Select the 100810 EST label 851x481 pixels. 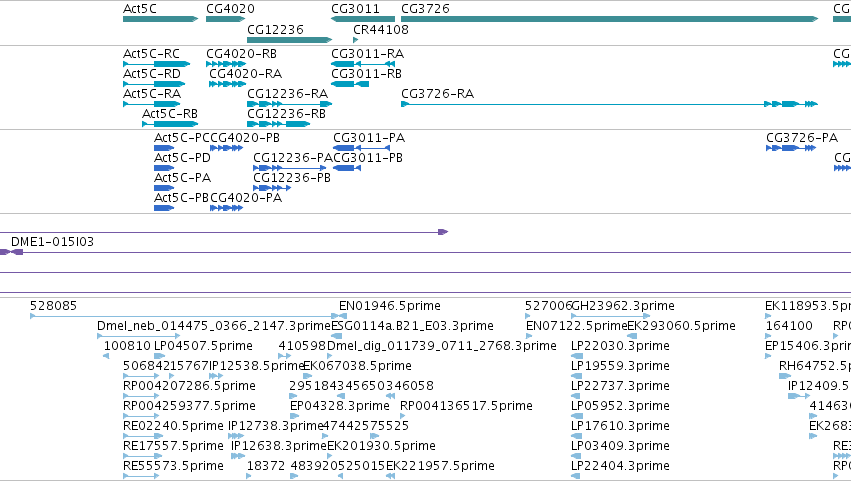pos(127,346)
